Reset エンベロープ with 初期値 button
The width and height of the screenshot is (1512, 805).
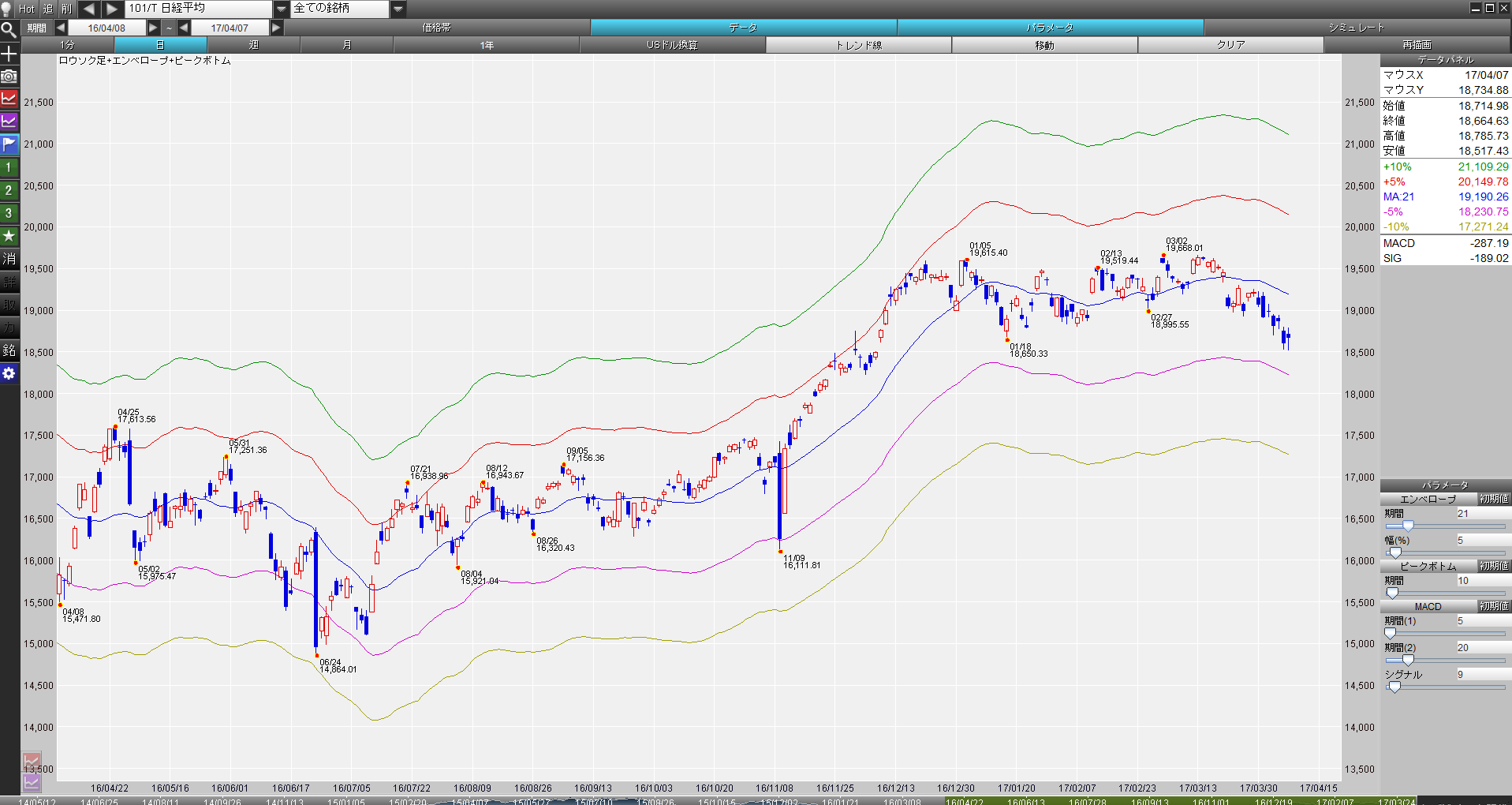point(1494,499)
